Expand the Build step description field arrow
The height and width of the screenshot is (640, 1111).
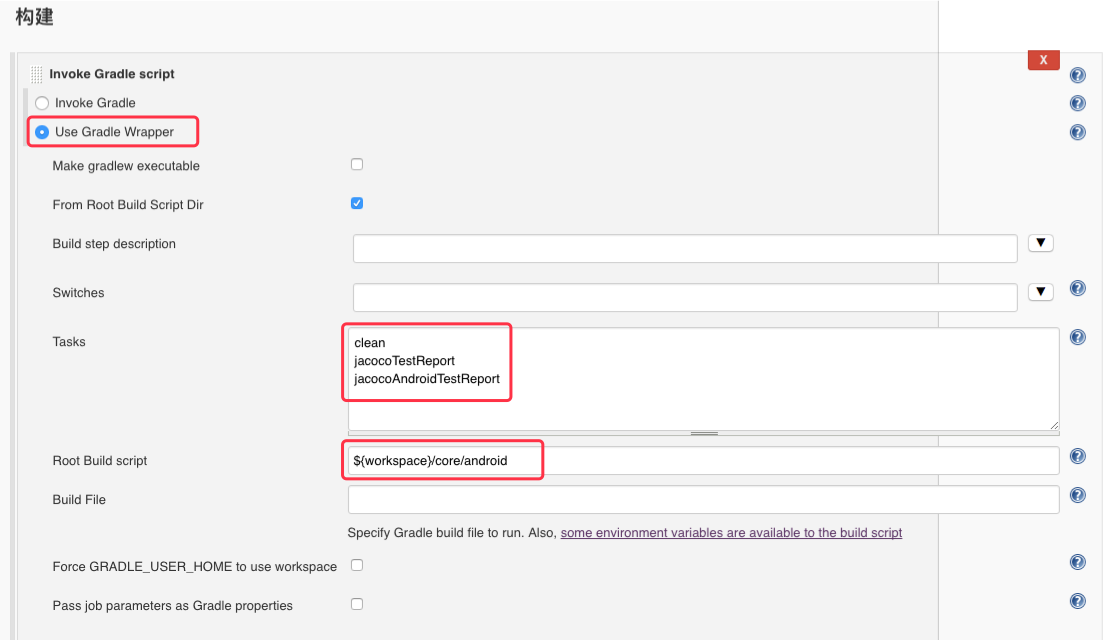point(1040,243)
